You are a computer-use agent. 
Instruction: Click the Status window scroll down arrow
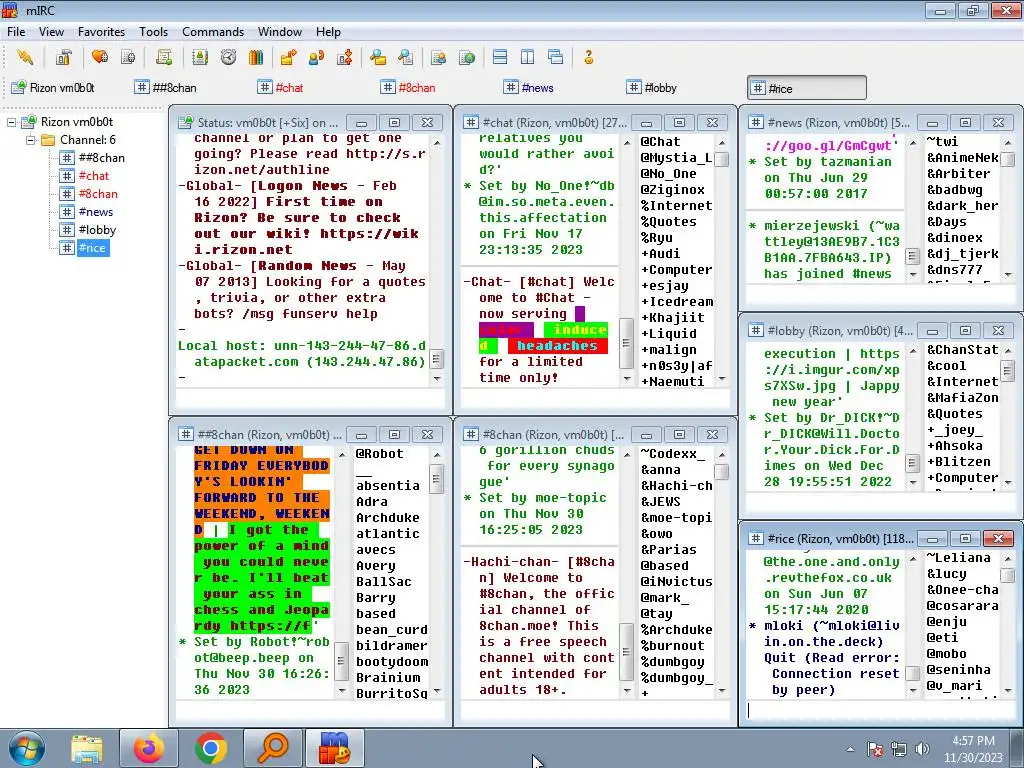point(437,378)
